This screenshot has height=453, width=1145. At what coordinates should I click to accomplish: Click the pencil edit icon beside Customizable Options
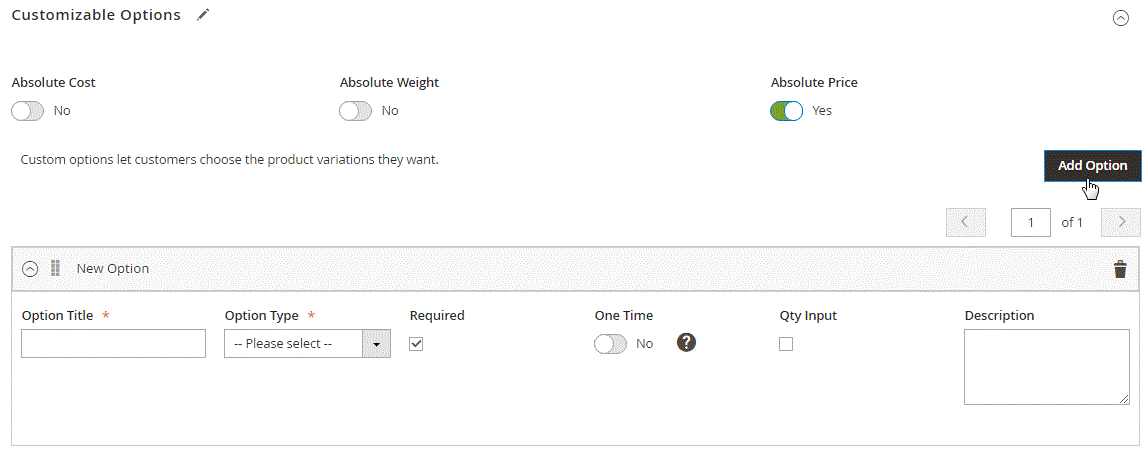pyautogui.click(x=204, y=15)
